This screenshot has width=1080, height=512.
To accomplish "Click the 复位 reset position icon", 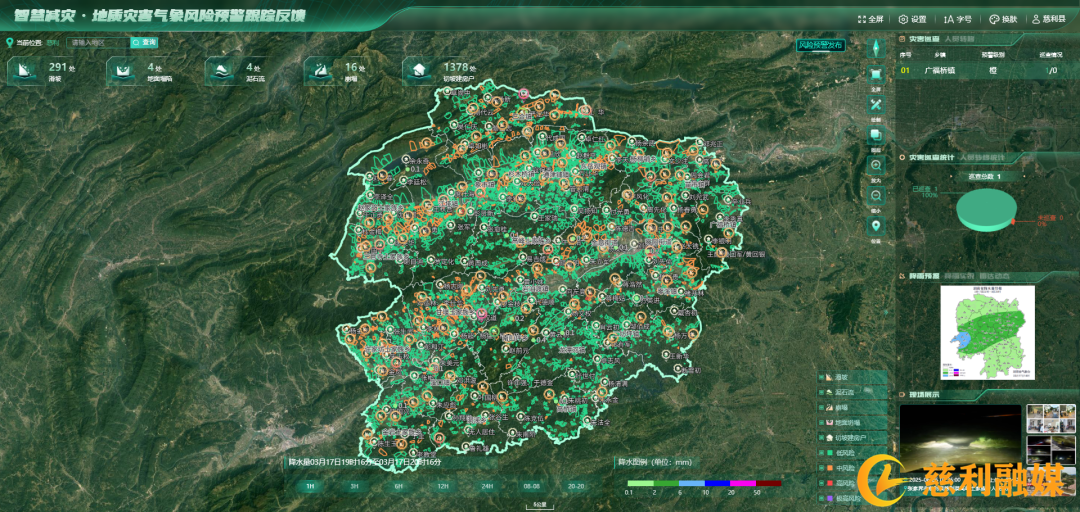I will pos(877,225).
